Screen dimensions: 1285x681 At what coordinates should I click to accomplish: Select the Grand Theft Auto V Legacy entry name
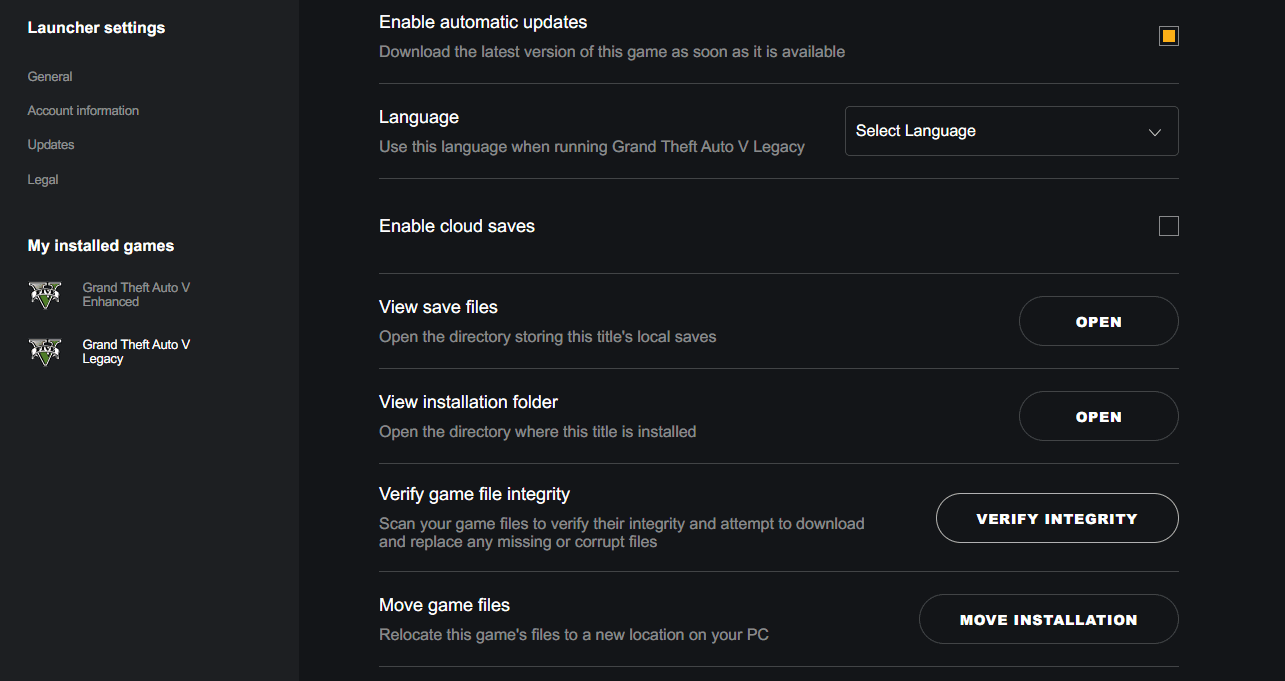(136, 351)
